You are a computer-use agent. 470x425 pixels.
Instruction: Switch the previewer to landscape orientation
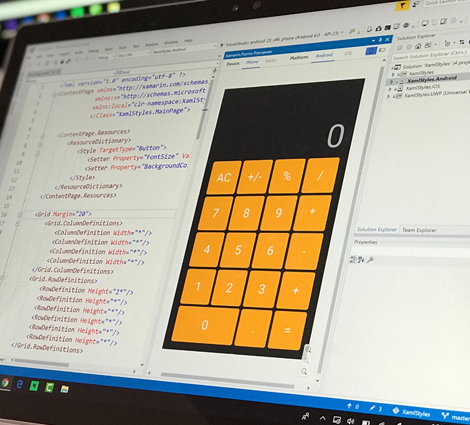tap(382, 50)
